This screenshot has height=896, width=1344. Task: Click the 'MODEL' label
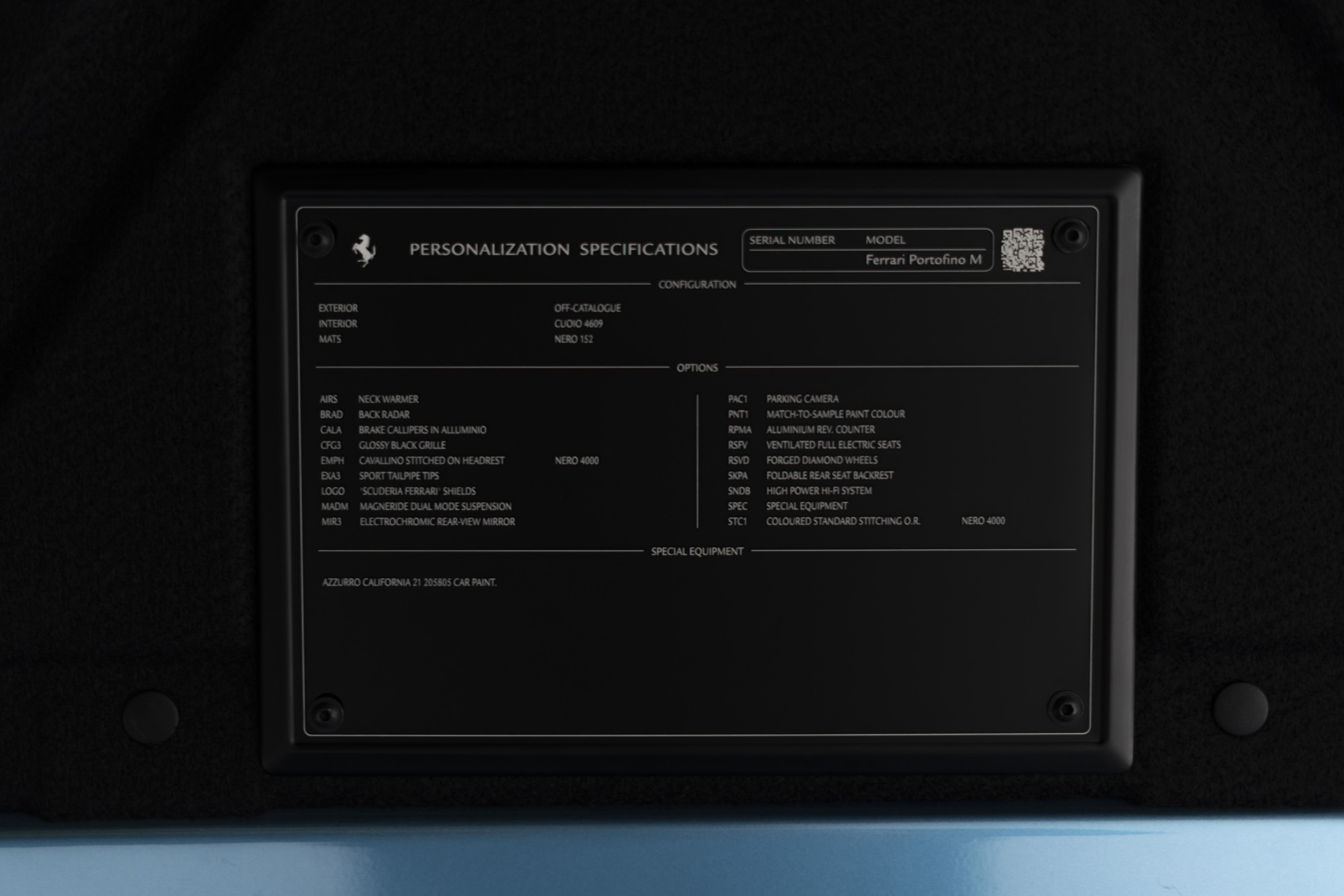point(885,240)
